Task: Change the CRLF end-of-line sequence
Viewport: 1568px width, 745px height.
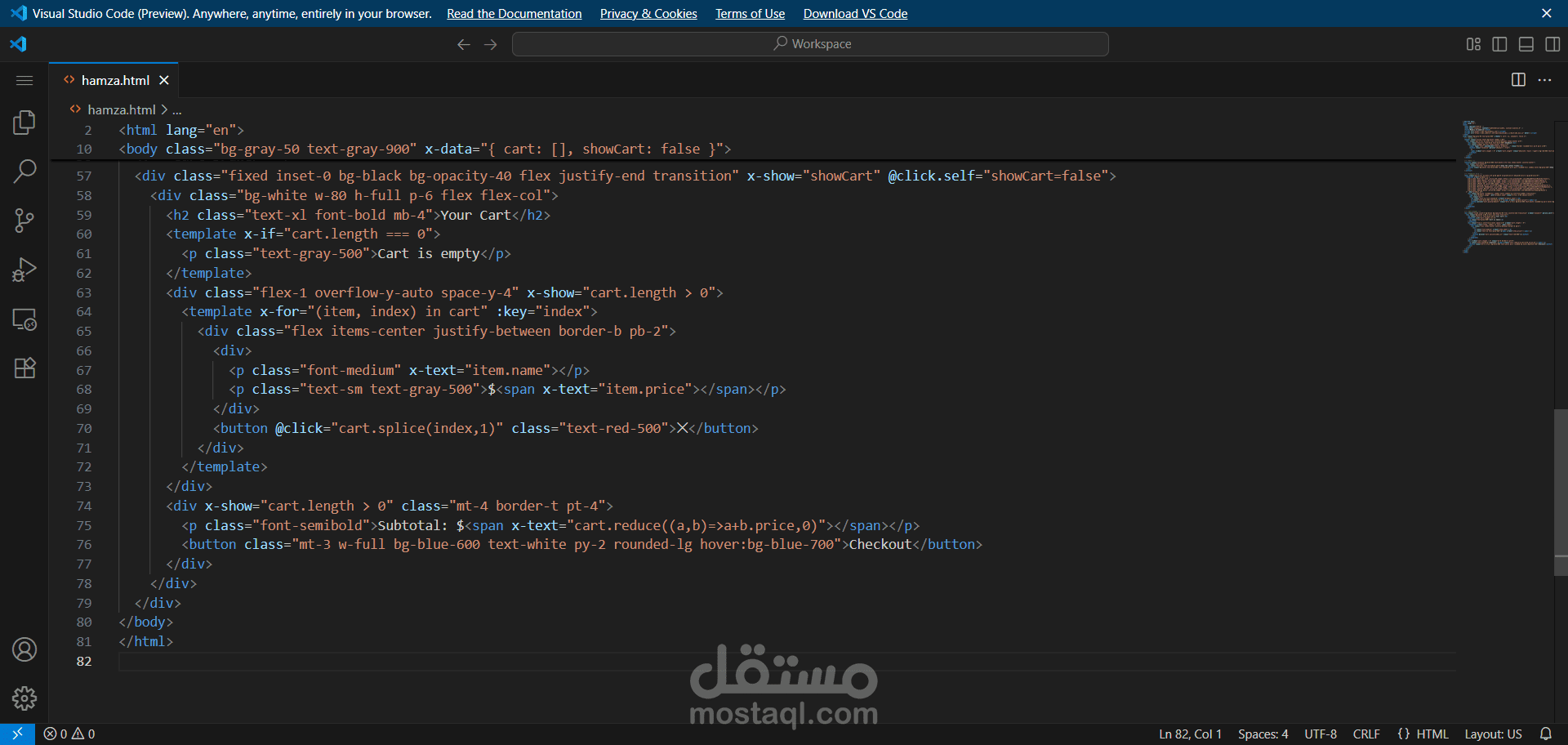Action: [1366, 734]
